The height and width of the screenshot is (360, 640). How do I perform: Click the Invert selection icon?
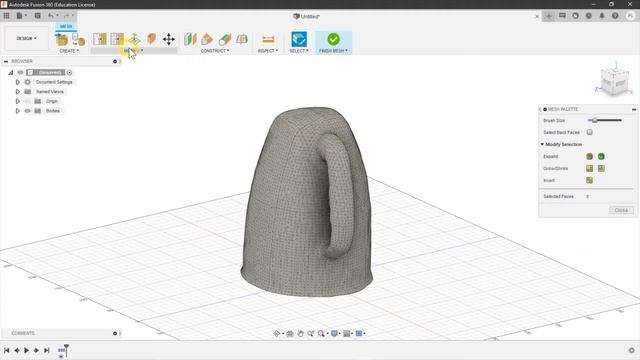click(x=589, y=180)
